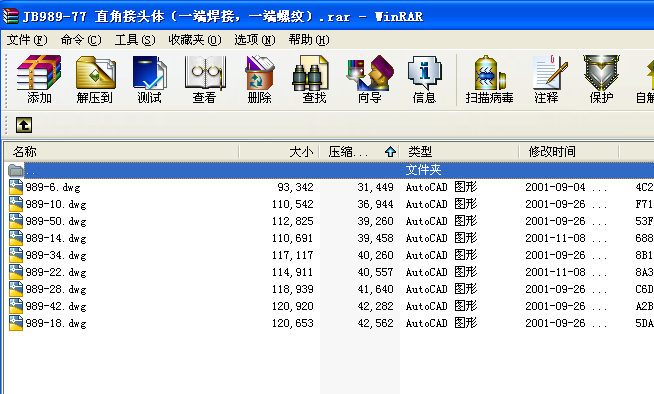The width and height of the screenshot is (654, 394).
Task: Click the Delete (删除) toolbar icon
Action: click(259, 79)
